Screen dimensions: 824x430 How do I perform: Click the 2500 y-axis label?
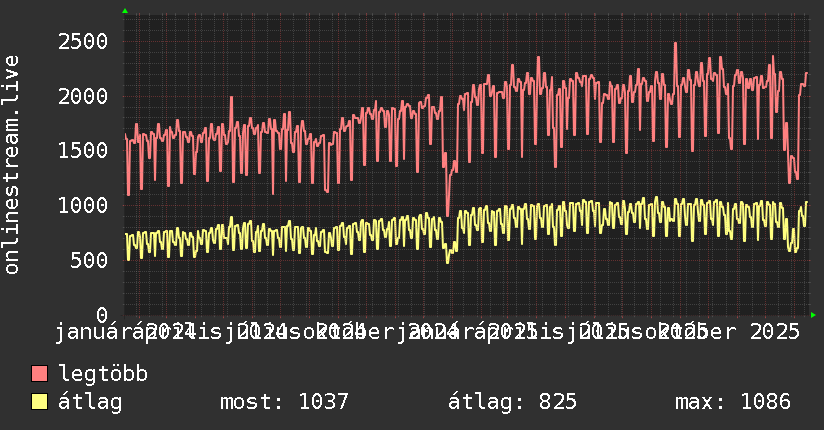(83, 42)
